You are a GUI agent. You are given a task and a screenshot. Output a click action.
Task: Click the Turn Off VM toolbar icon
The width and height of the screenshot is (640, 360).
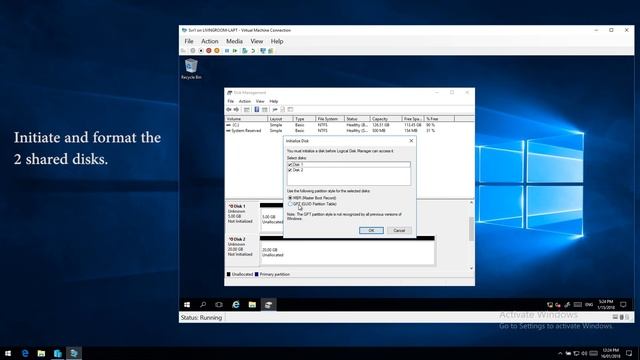pos(201,51)
